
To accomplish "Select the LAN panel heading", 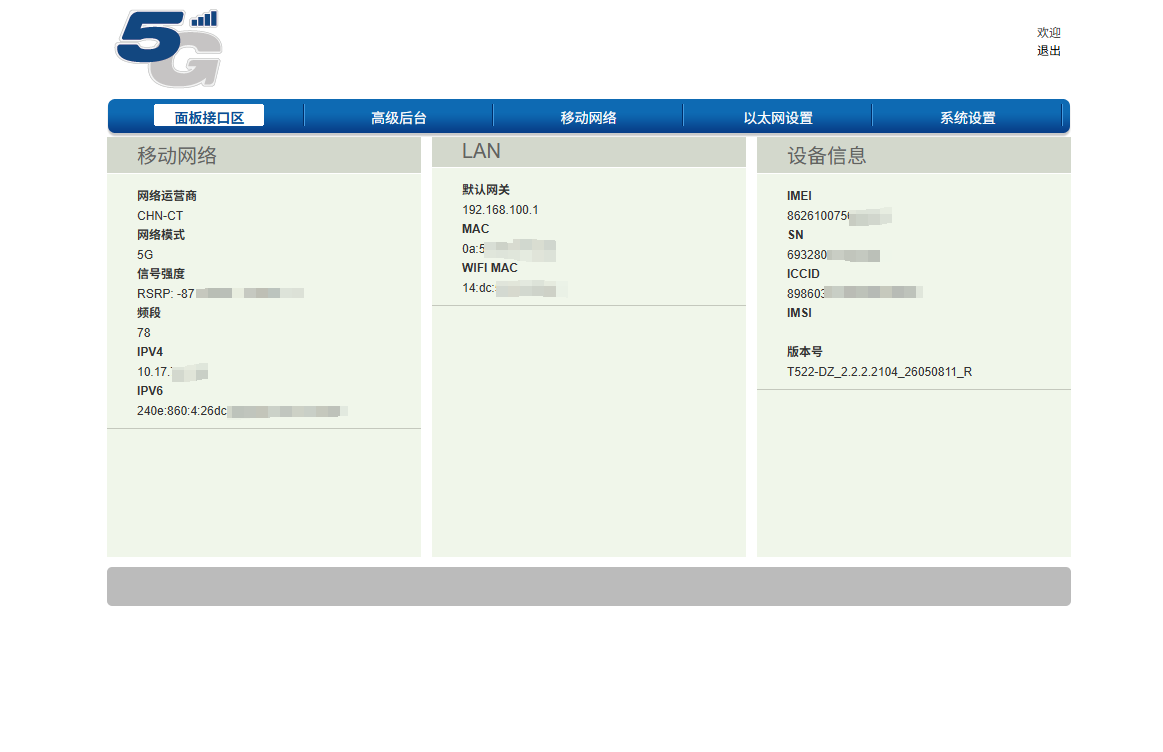I will [481, 151].
